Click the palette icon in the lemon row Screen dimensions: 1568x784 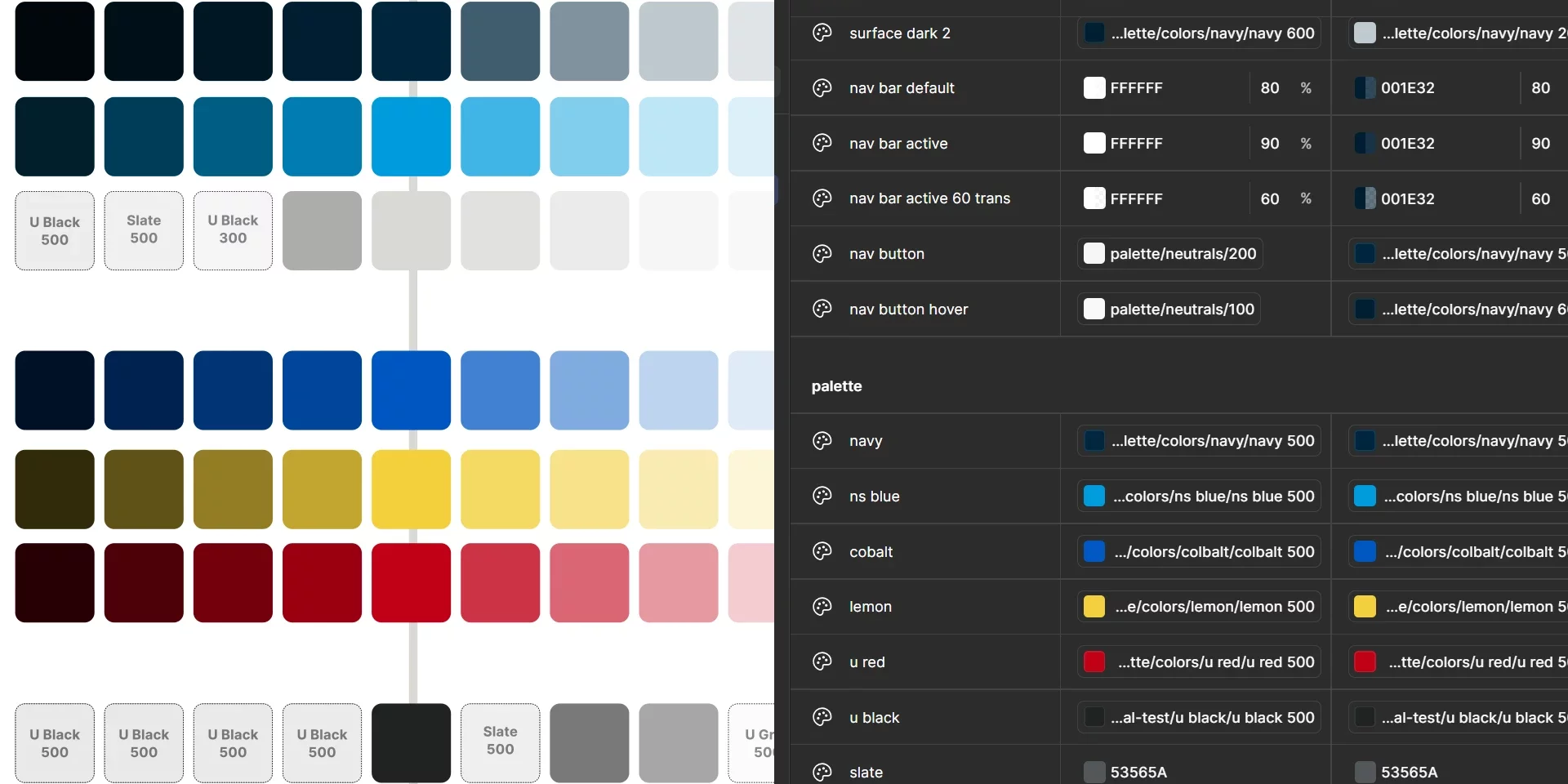coord(822,606)
